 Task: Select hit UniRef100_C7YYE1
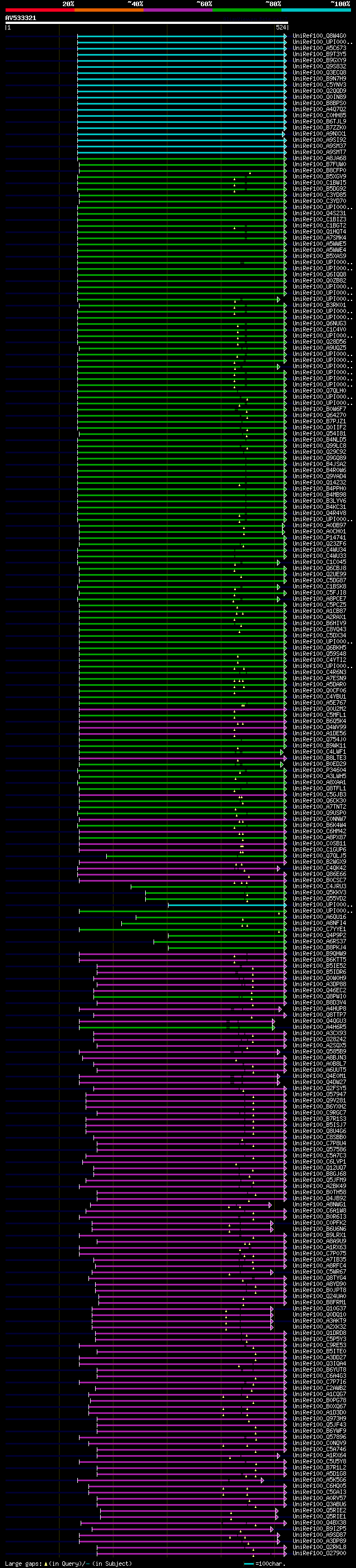(x=319, y=929)
